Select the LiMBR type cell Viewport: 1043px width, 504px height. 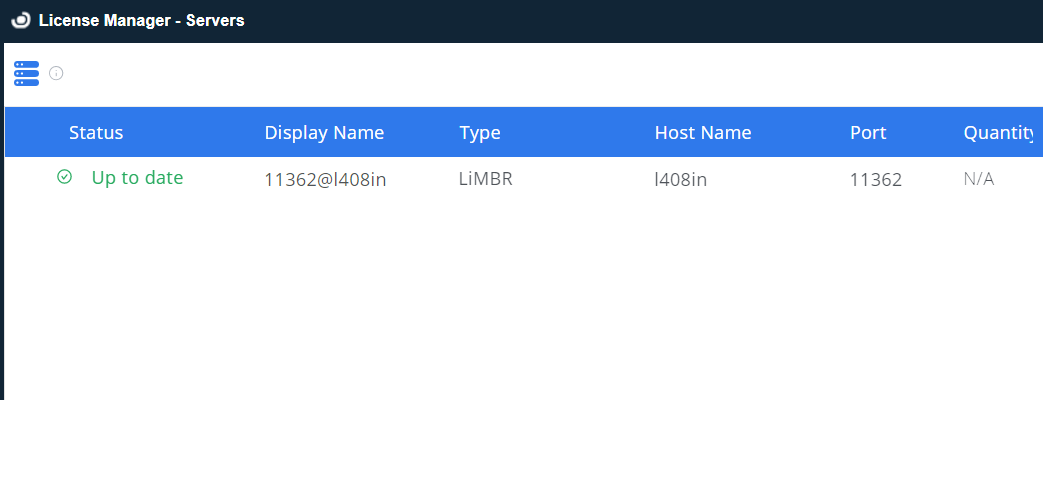486,180
